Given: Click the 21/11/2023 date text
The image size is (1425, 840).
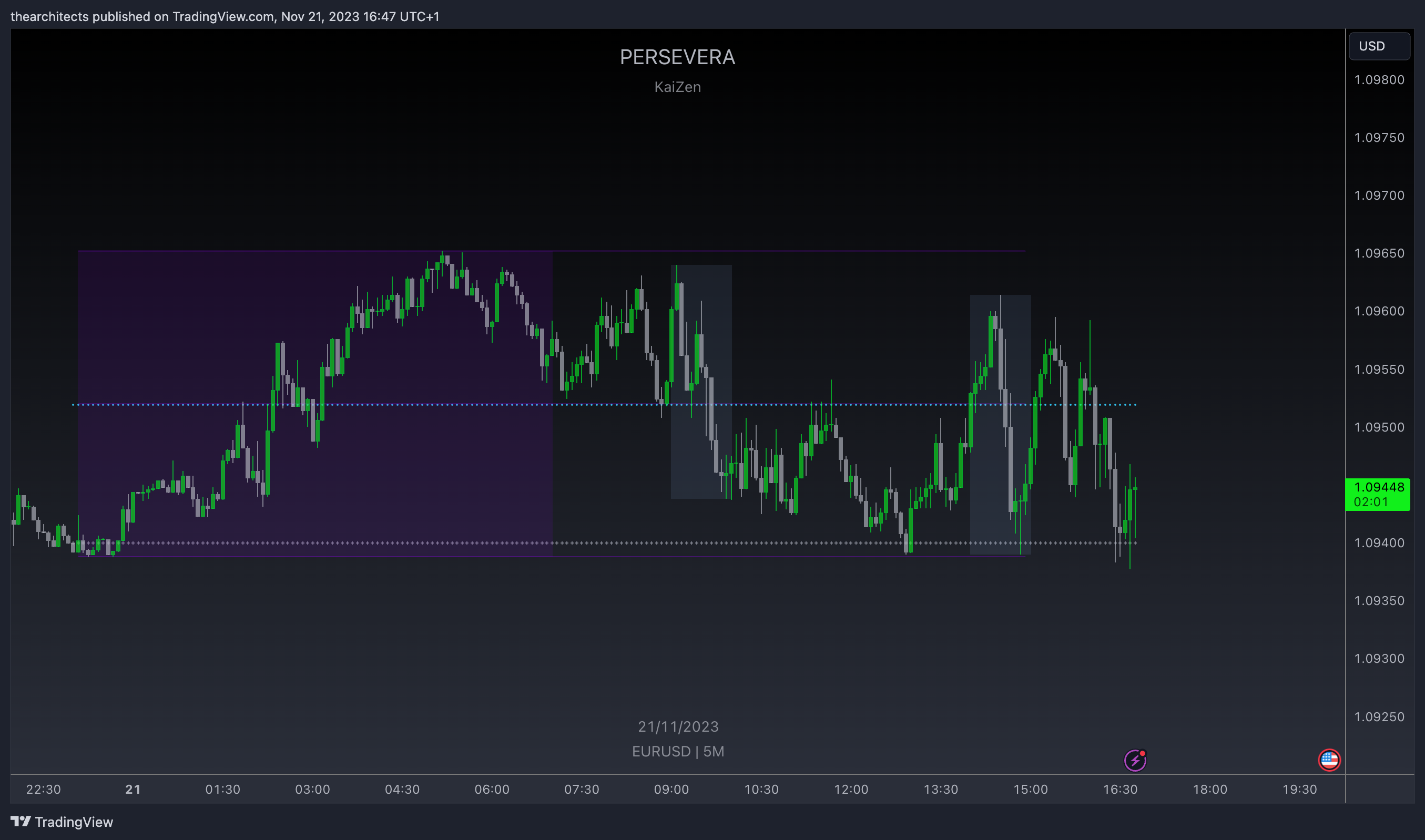Looking at the screenshot, I should click(x=678, y=727).
